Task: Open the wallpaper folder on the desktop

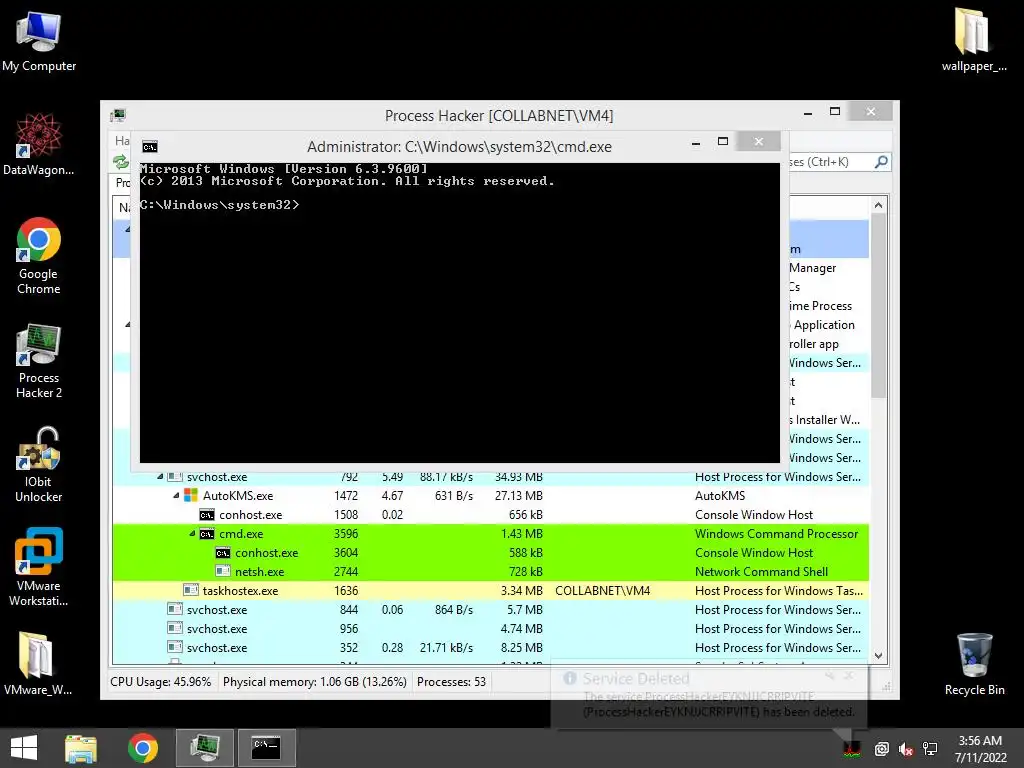Action: point(974,39)
